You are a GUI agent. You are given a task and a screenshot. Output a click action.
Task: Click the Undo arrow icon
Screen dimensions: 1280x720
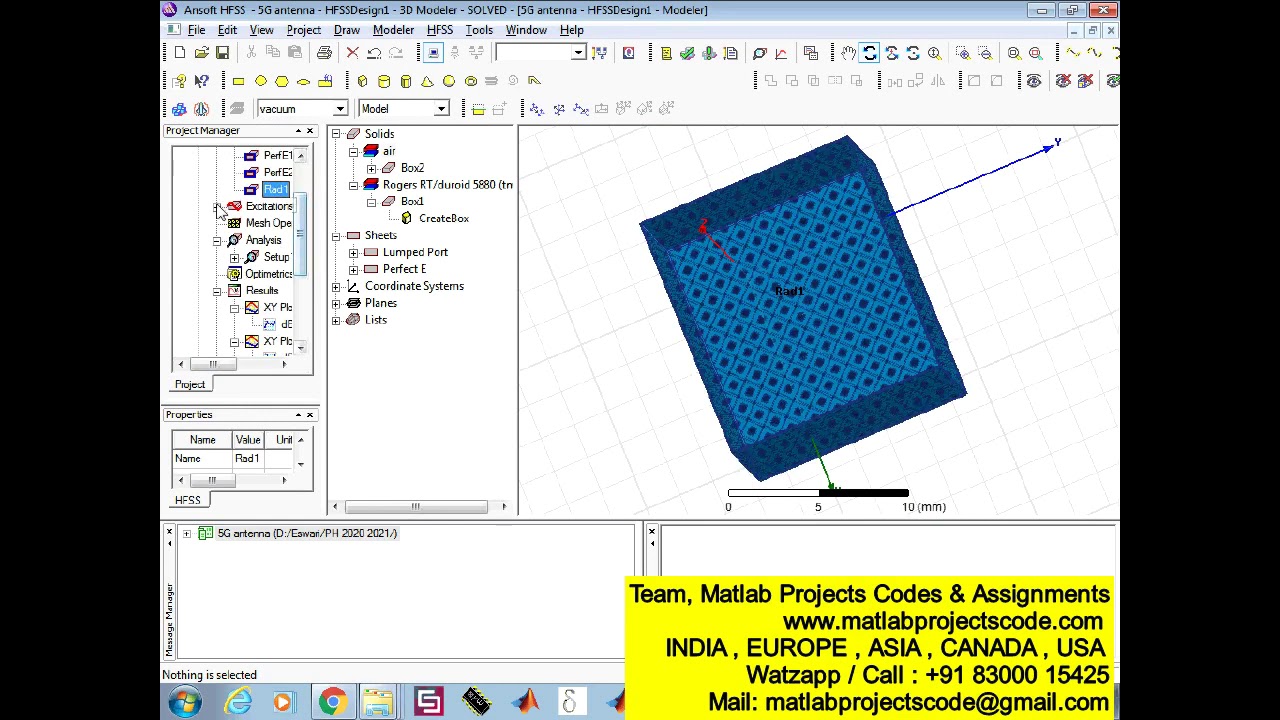tap(374, 53)
